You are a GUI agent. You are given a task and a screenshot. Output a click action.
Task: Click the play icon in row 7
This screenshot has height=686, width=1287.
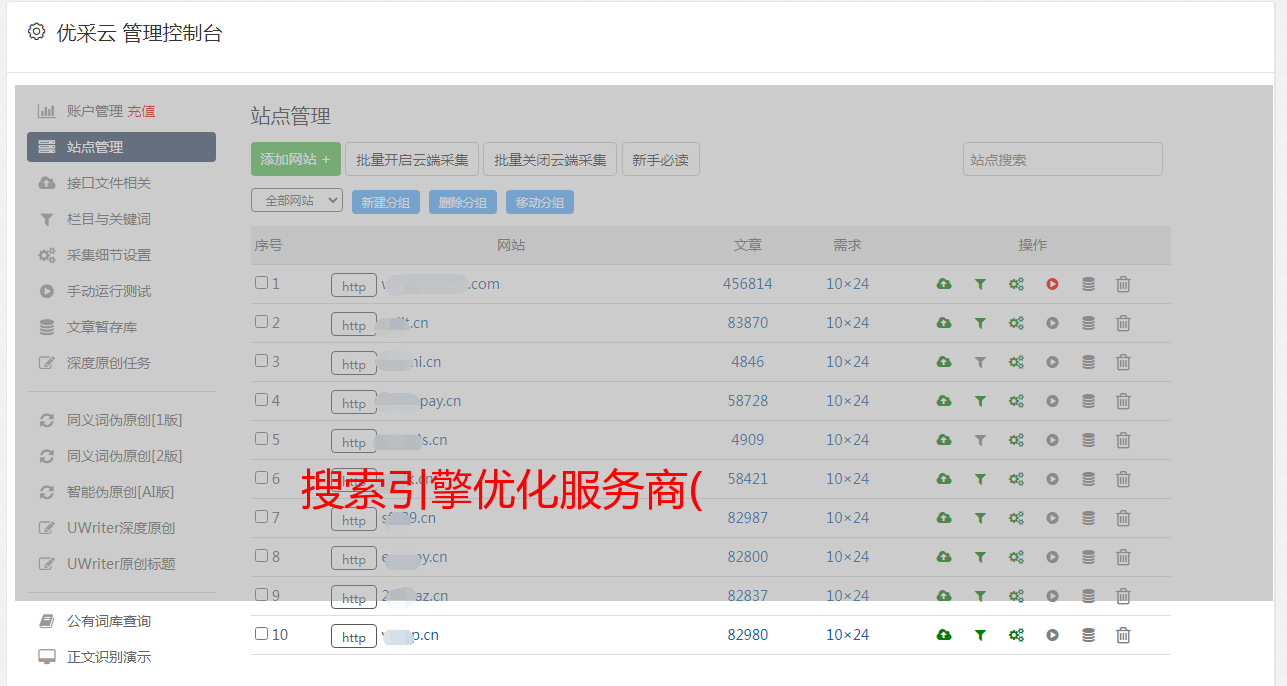pyautogui.click(x=1052, y=518)
